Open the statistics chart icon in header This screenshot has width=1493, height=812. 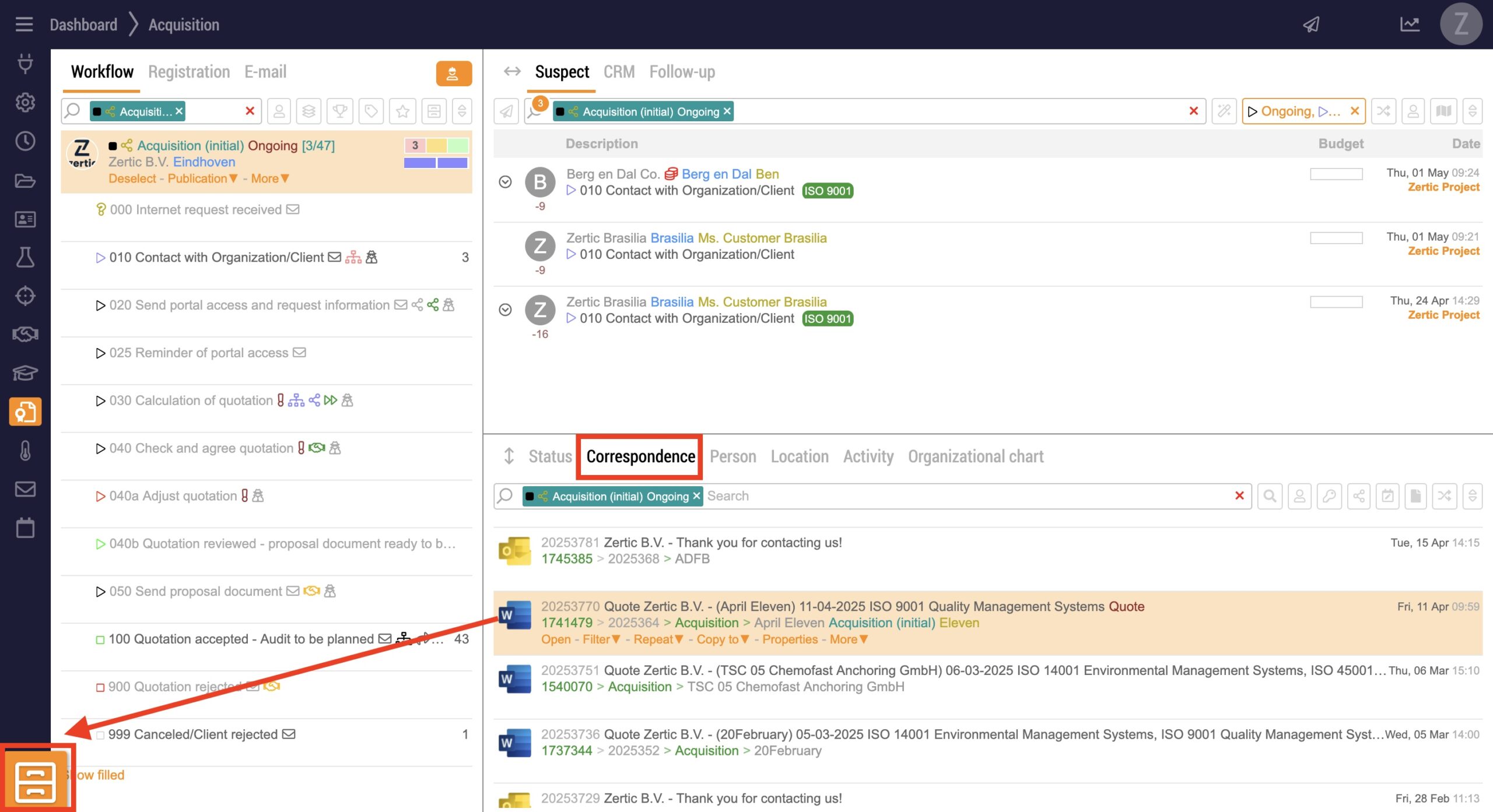click(1410, 24)
